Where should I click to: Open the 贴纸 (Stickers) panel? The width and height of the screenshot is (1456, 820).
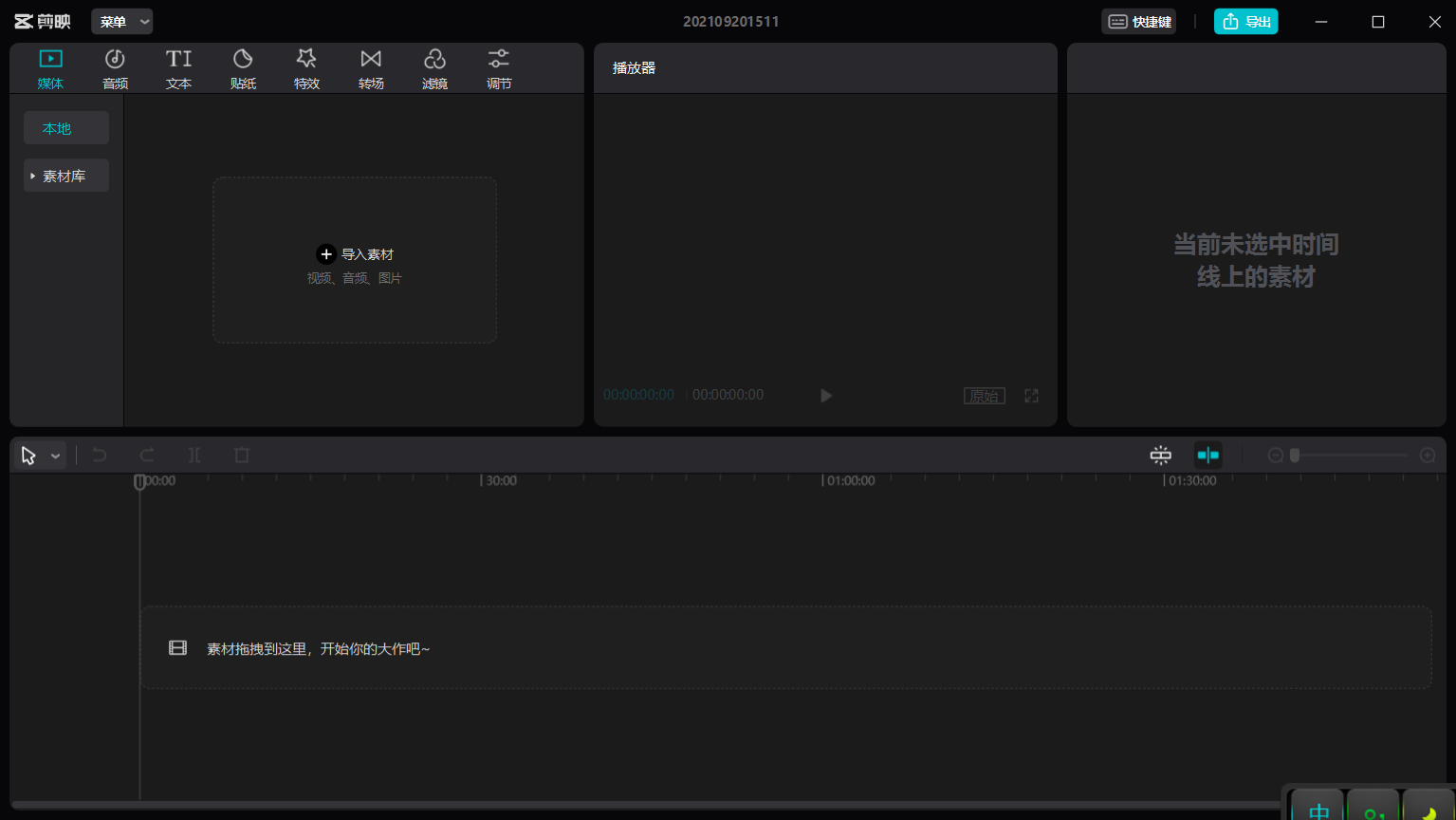(x=243, y=69)
